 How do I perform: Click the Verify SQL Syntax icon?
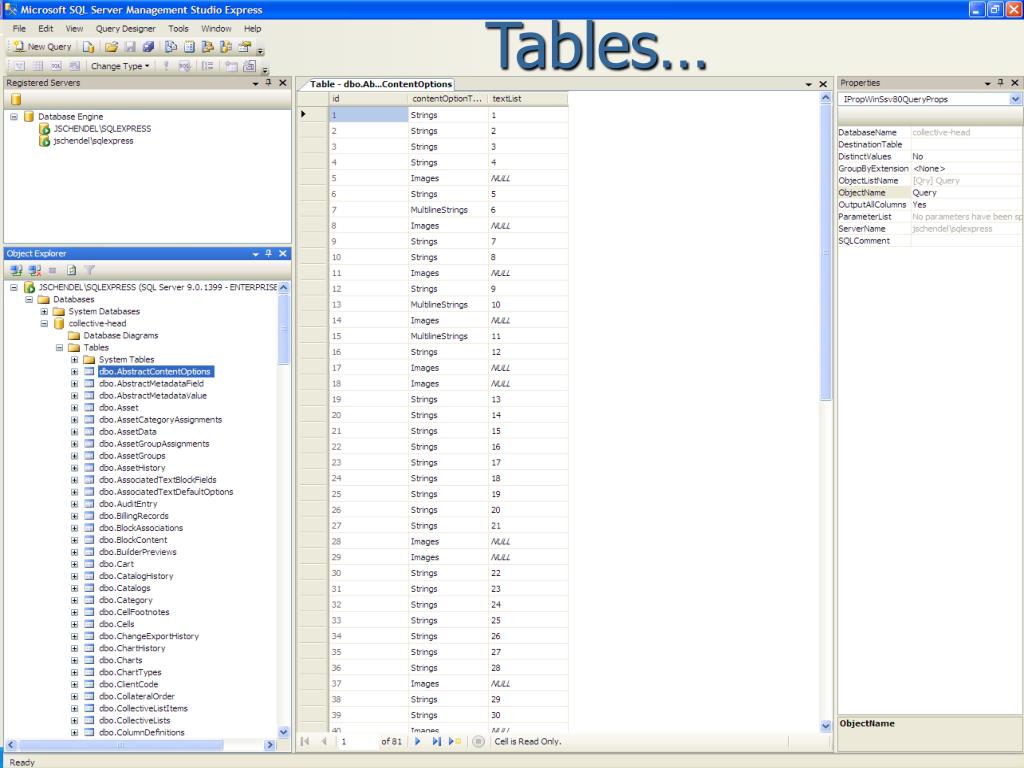pyautogui.click(x=185, y=66)
